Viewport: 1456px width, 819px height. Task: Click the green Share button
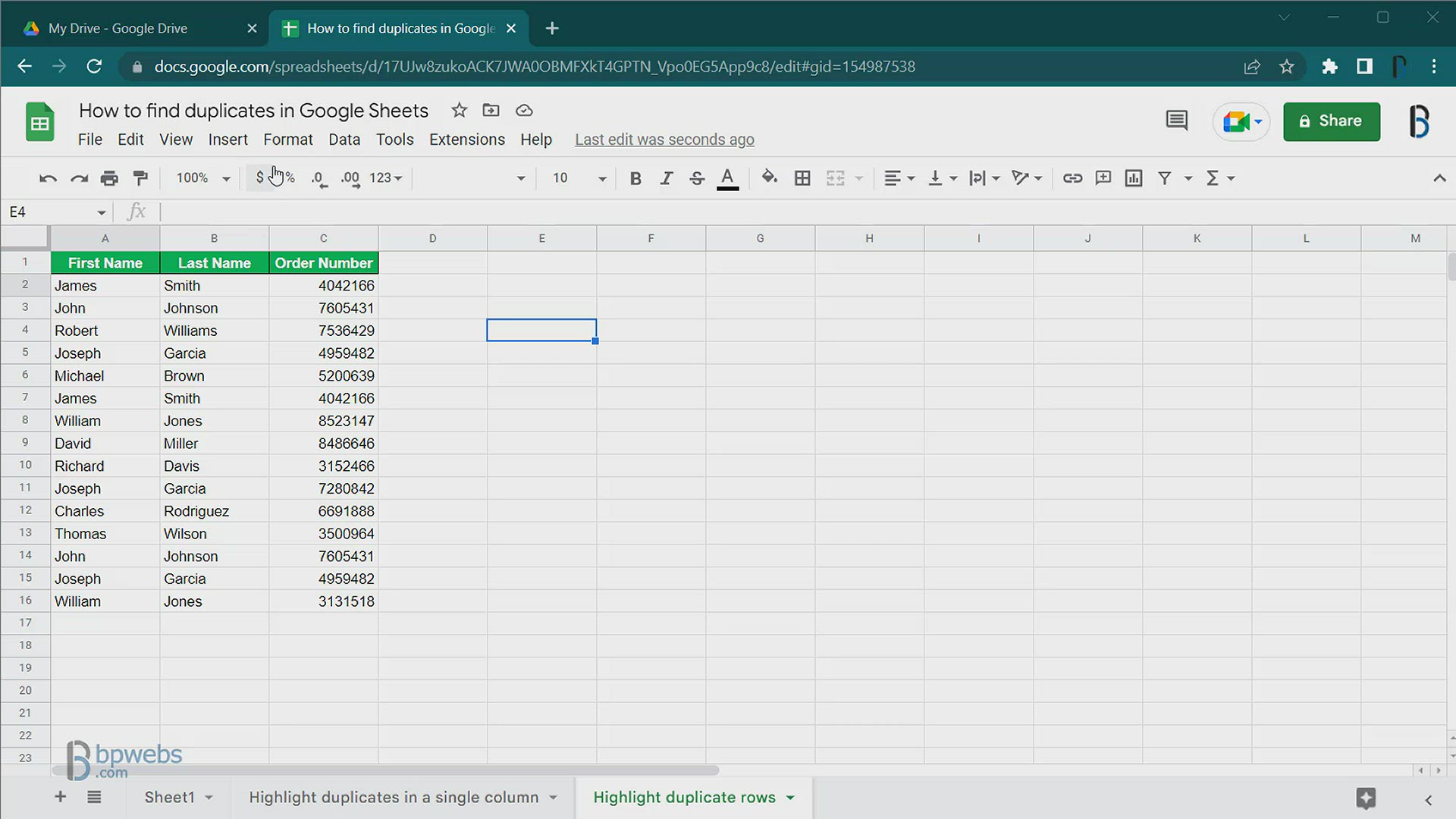[1332, 121]
